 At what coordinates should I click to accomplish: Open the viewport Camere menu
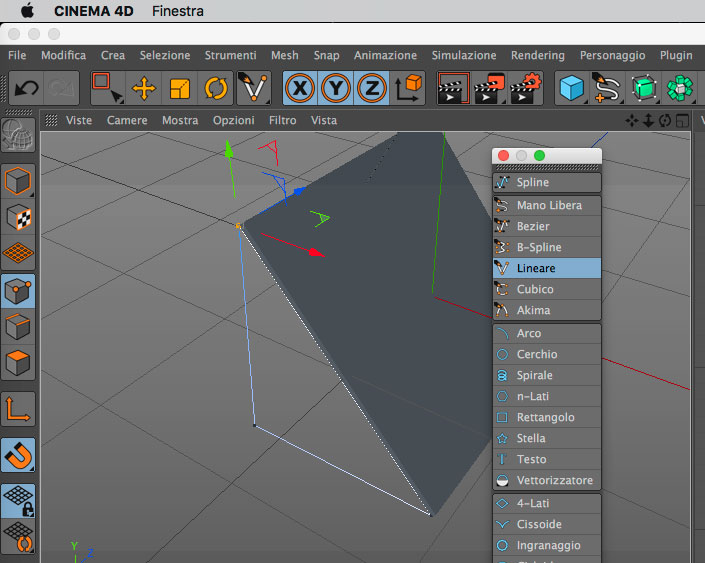tap(127, 121)
